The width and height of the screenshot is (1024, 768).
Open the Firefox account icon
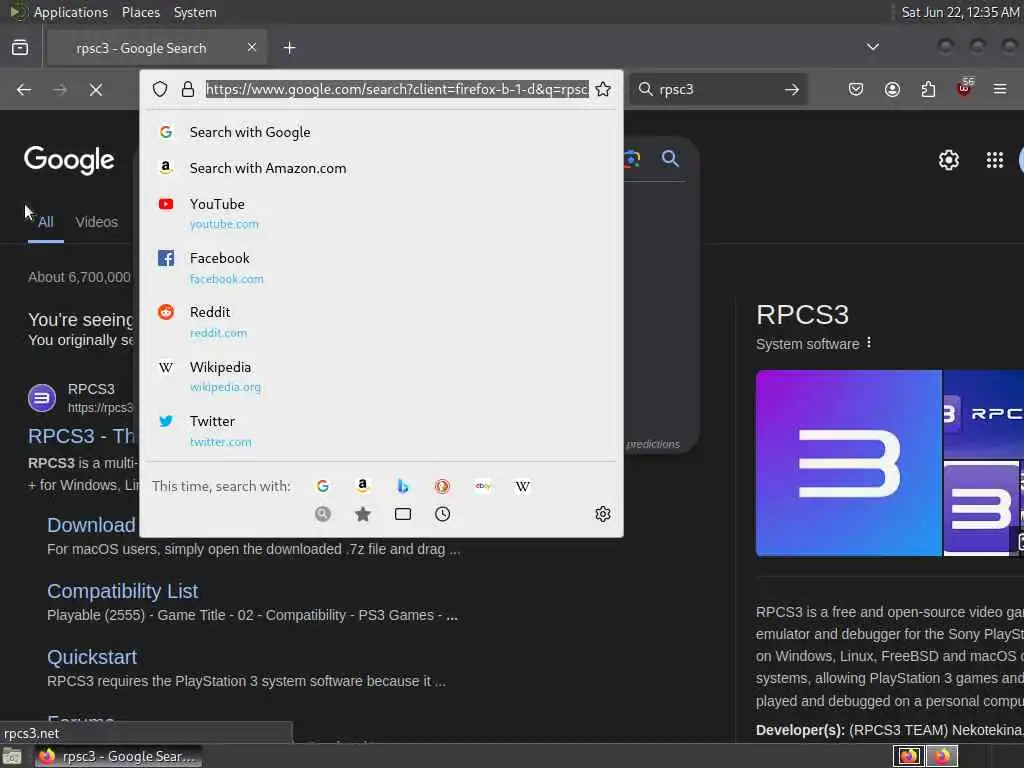pos(892,89)
